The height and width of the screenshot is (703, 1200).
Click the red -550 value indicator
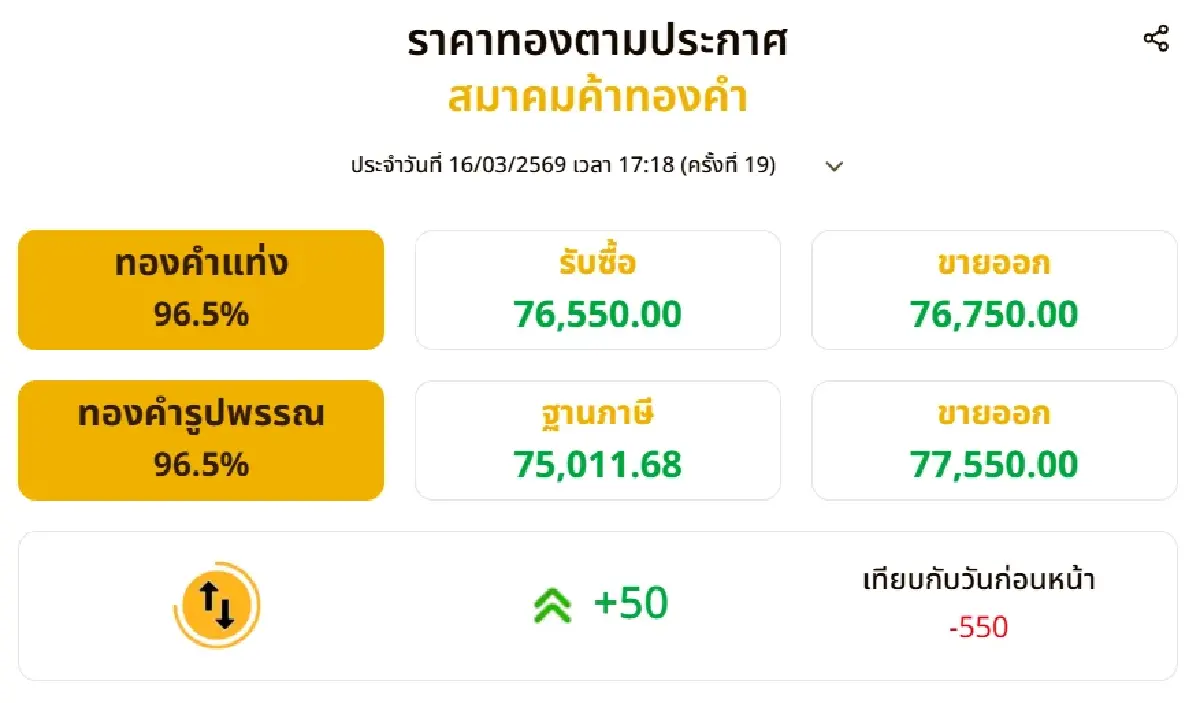click(x=978, y=628)
